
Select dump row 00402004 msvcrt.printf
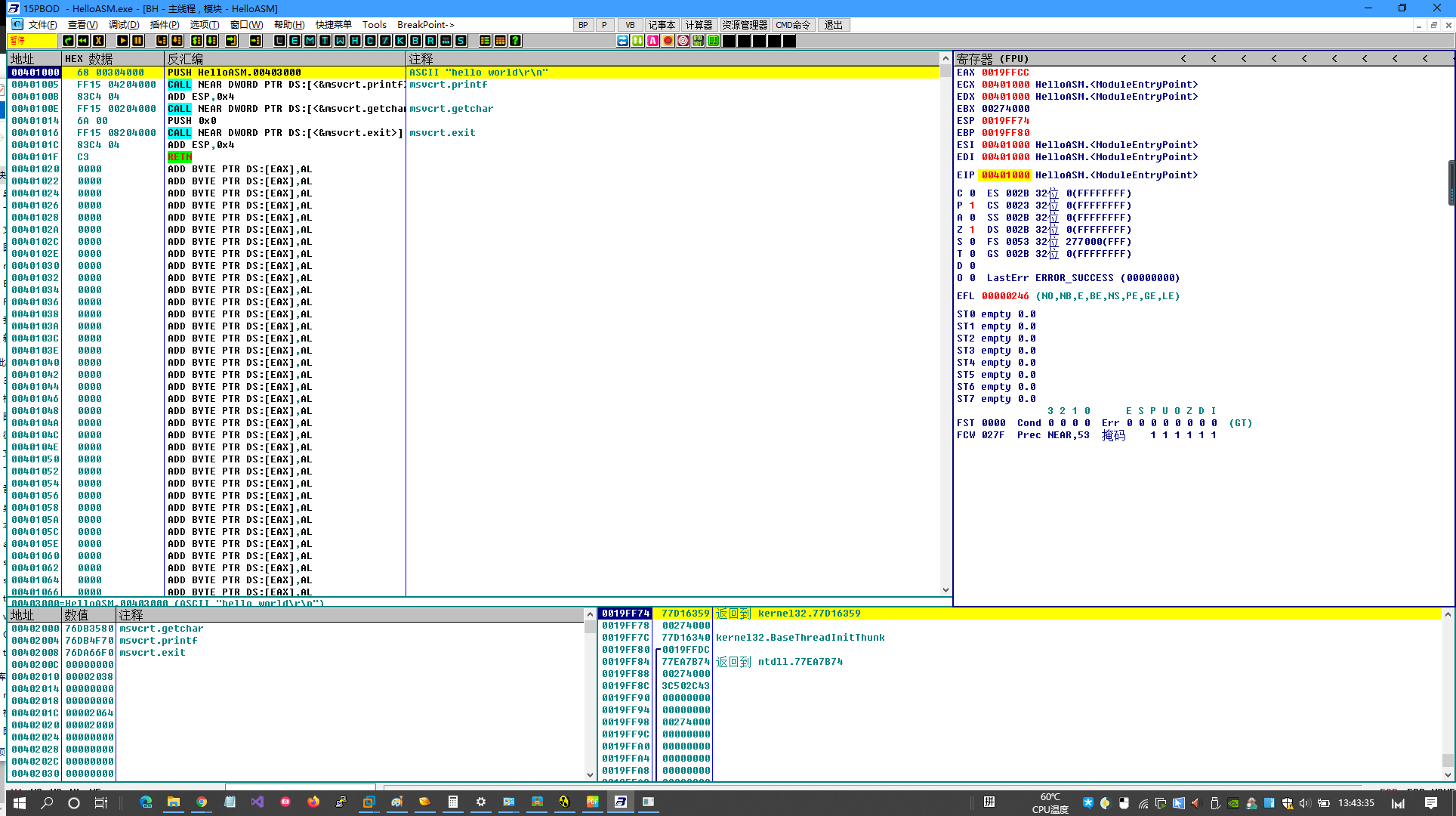coord(296,641)
